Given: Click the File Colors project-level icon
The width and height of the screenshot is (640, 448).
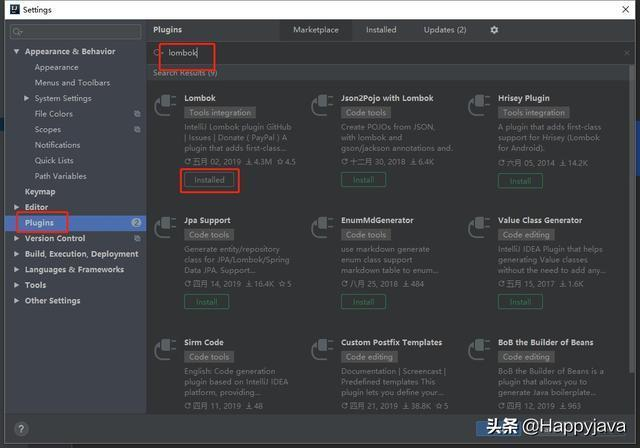Looking at the screenshot, I should click(x=137, y=114).
